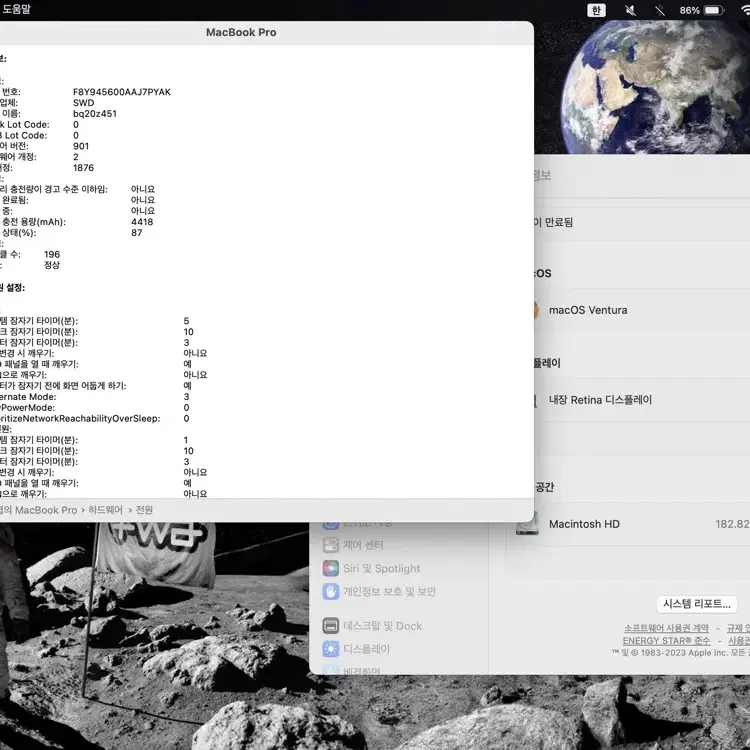The width and height of the screenshot is (750, 750).
Task: Click macOS Ventura in System Settings
Action: (588, 310)
